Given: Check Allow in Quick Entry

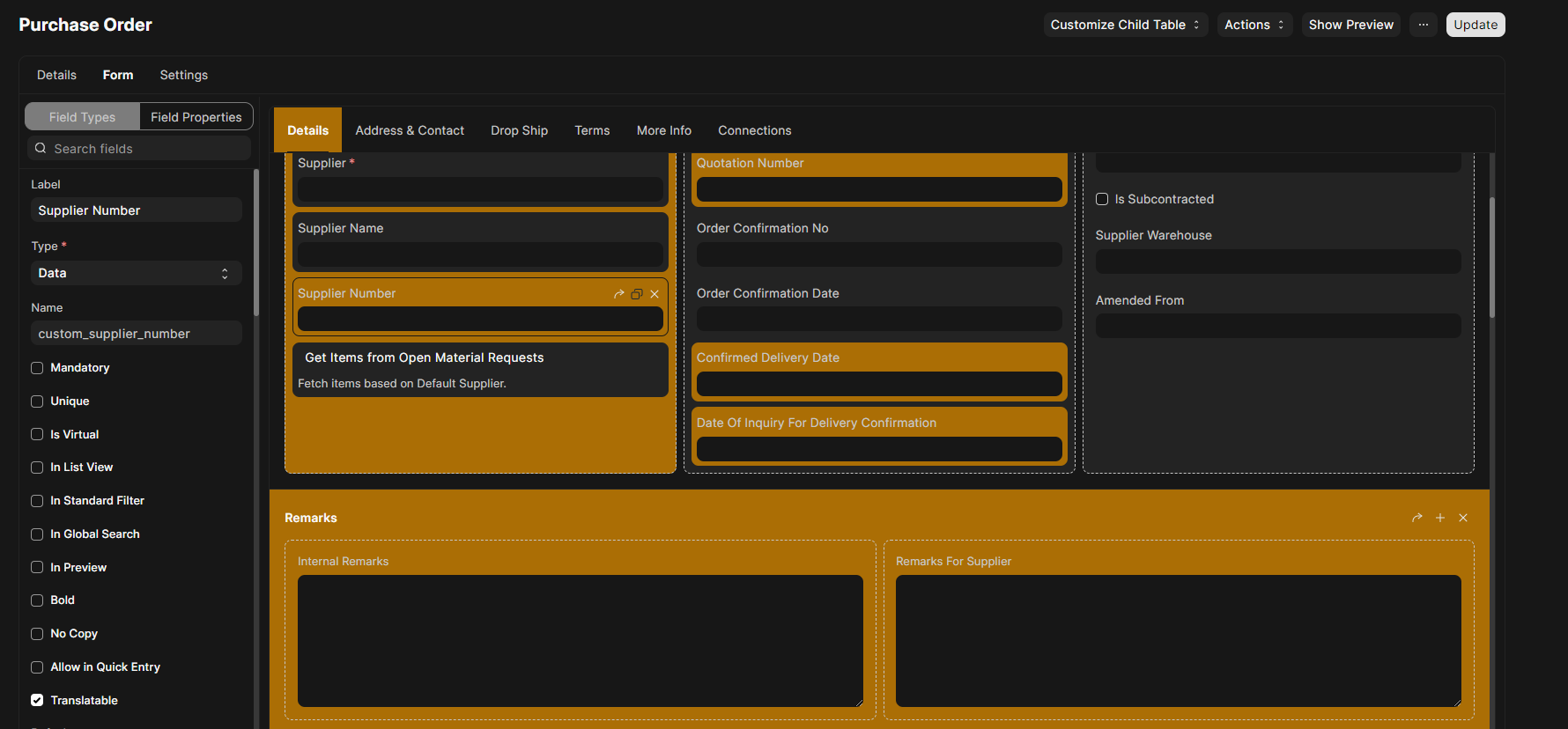Looking at the screenshot, I should coord(37,667).
